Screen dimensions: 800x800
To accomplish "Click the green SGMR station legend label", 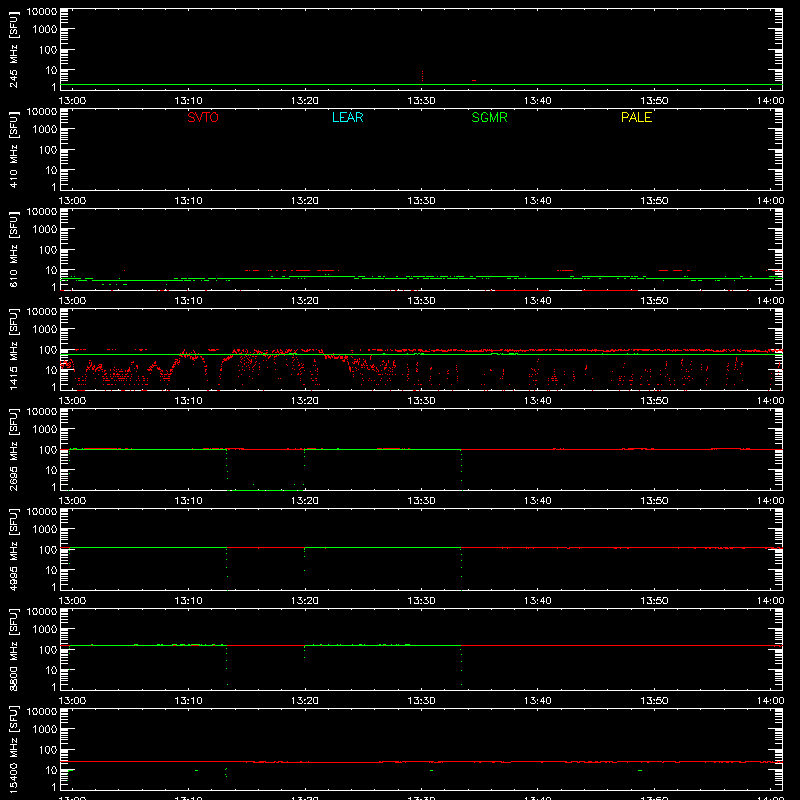I will point(489,117).
